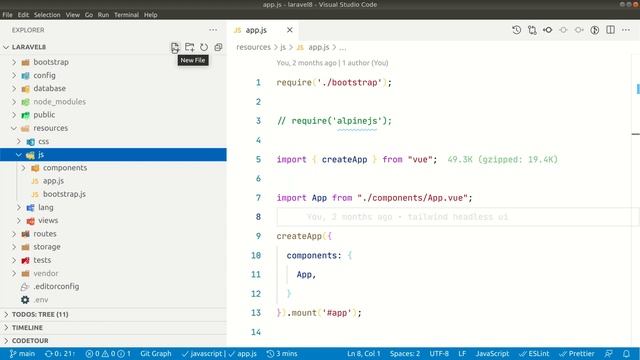Open the .env file
Screen dimensions: 640x360
click(113, 300)
